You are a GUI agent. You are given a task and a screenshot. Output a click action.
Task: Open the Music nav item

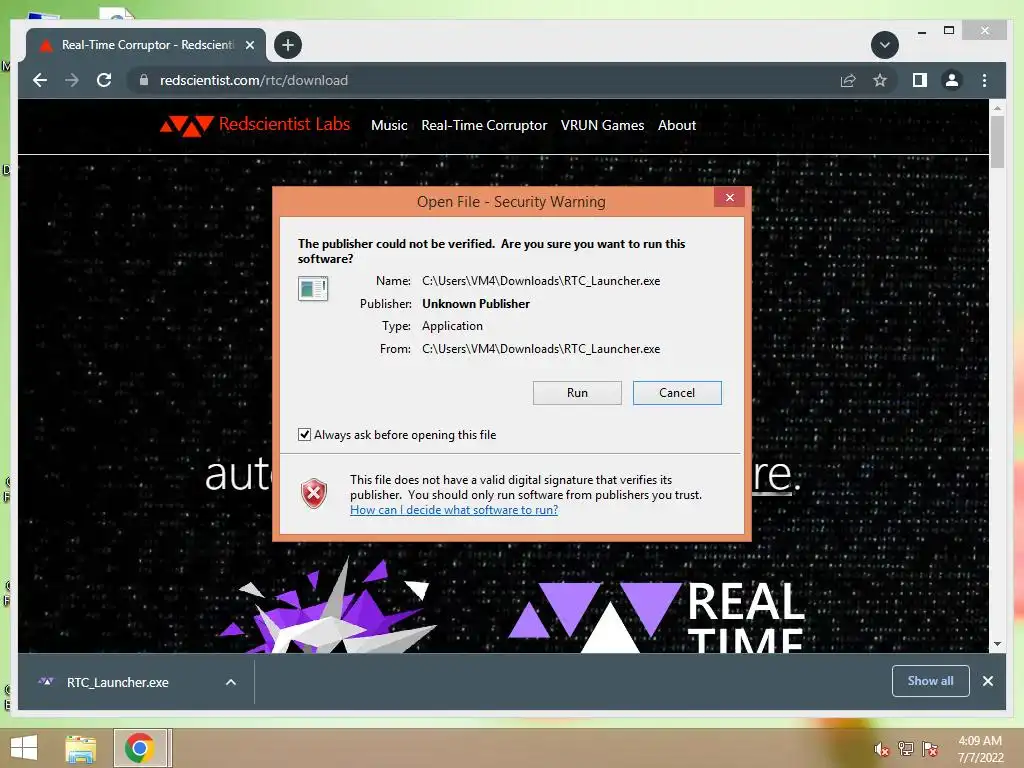tap(389, 125)
